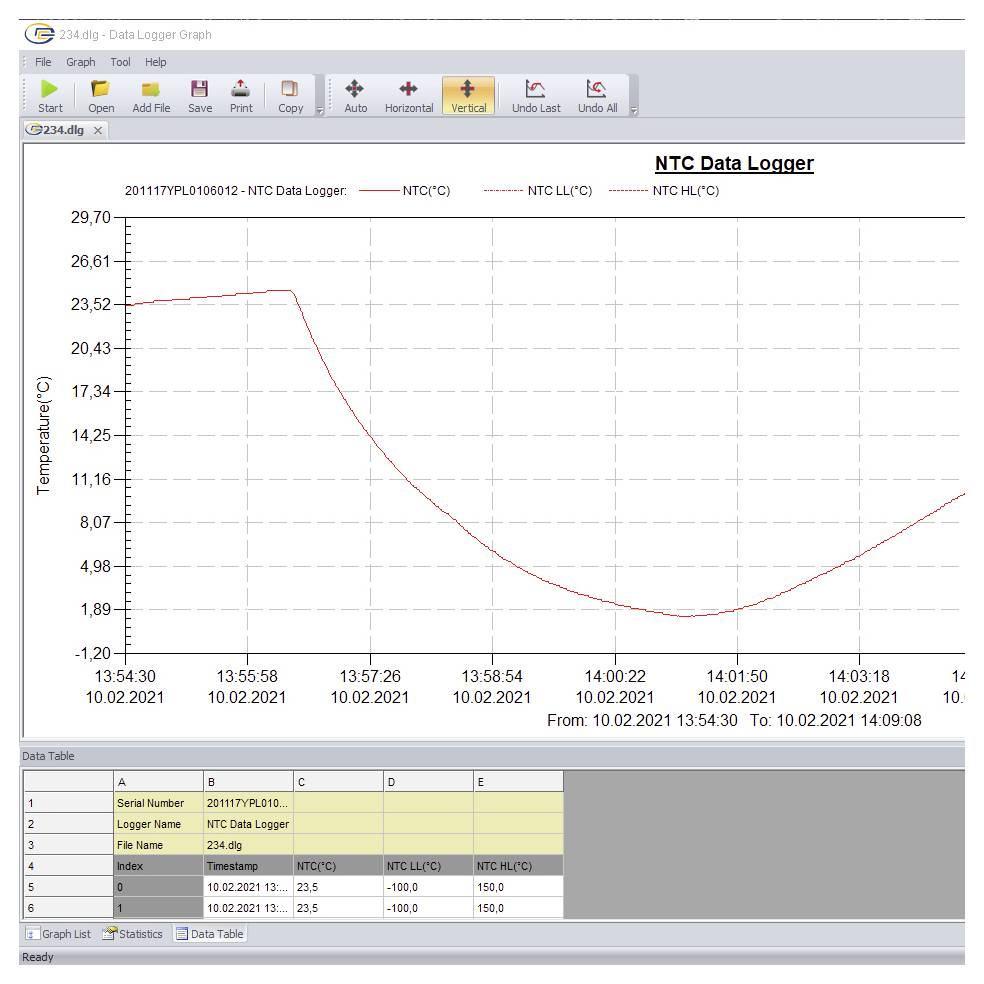984x984 pixels.
Task: Click the 201117YPL010... serial value cell
Action: click(x=248, y=803)
